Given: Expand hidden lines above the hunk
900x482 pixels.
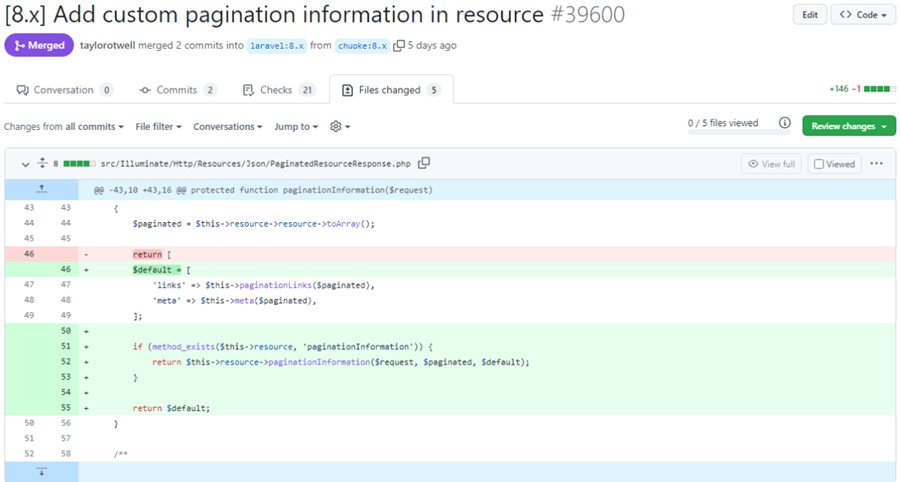Looking at the screenshot, I should pyautogui.click(x=41, y=189).
